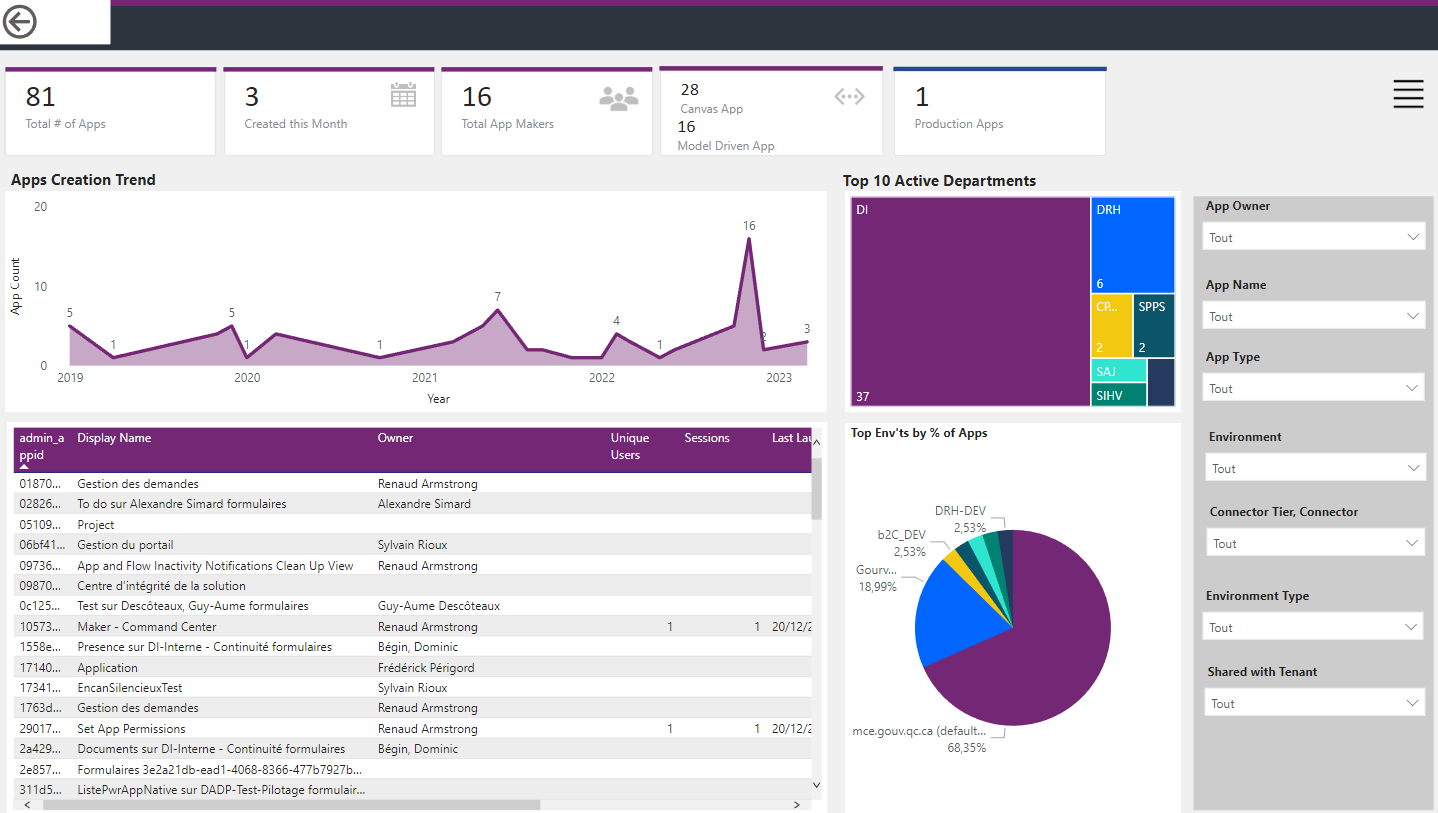Click owner 'Frédérick Périgord' cell
Image resolution: width=1438 pixels, height=813 pixels.
(426, 668)
